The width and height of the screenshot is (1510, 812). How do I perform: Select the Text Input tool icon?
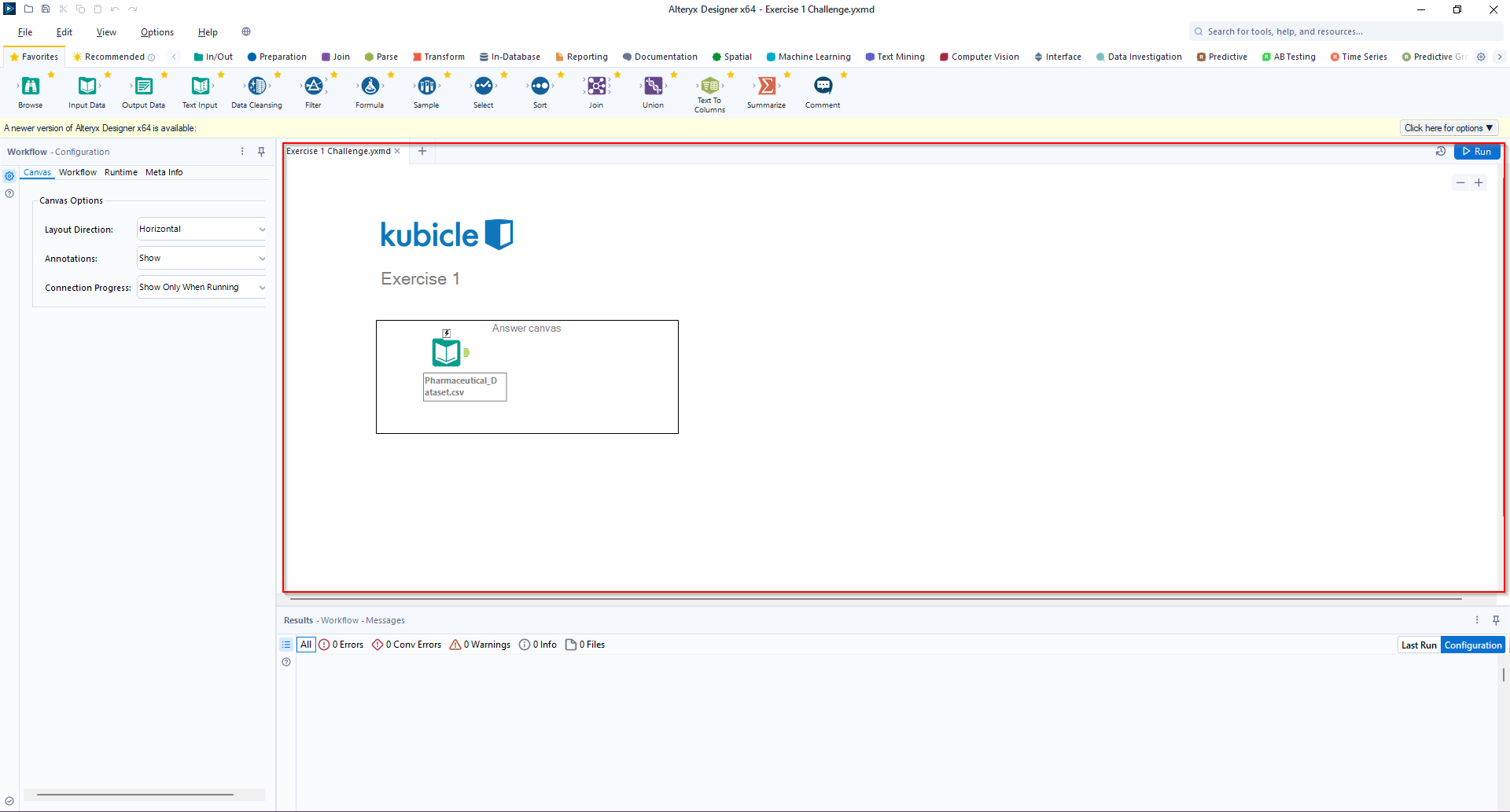pos(201,86)
